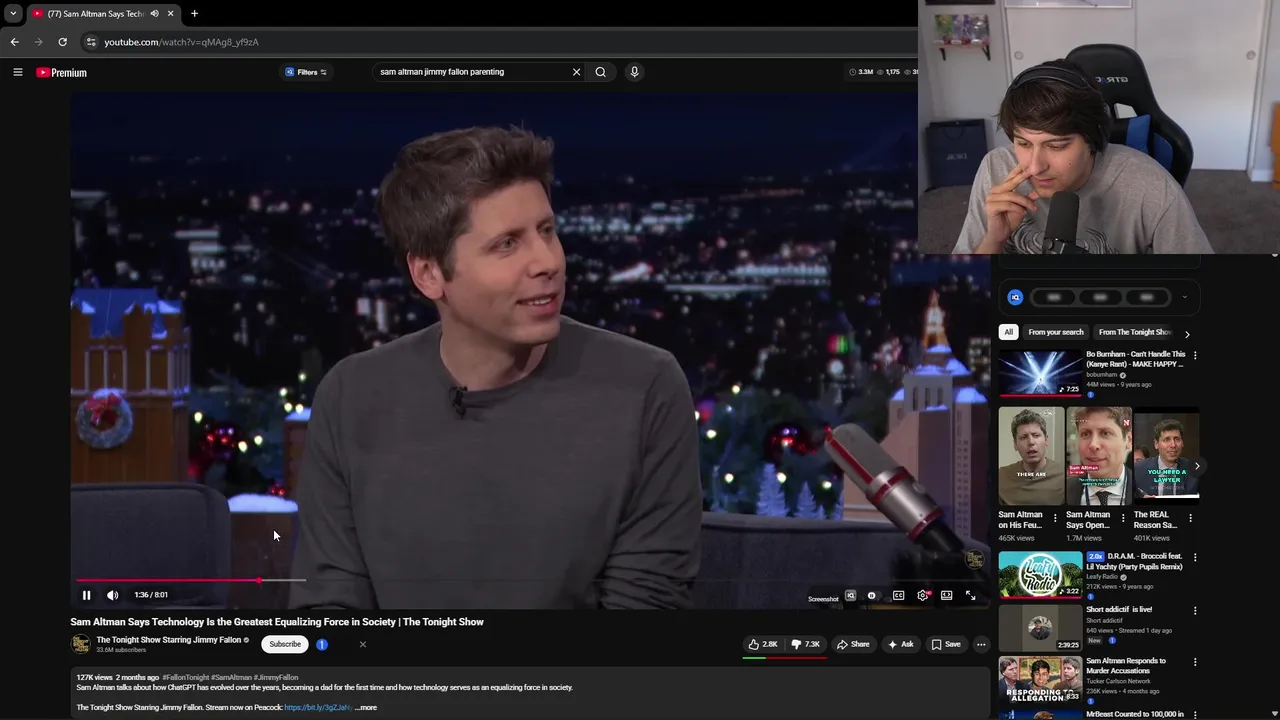Save video to a playlist
This screenshot has width=1280, height=720.
(946, 644)
